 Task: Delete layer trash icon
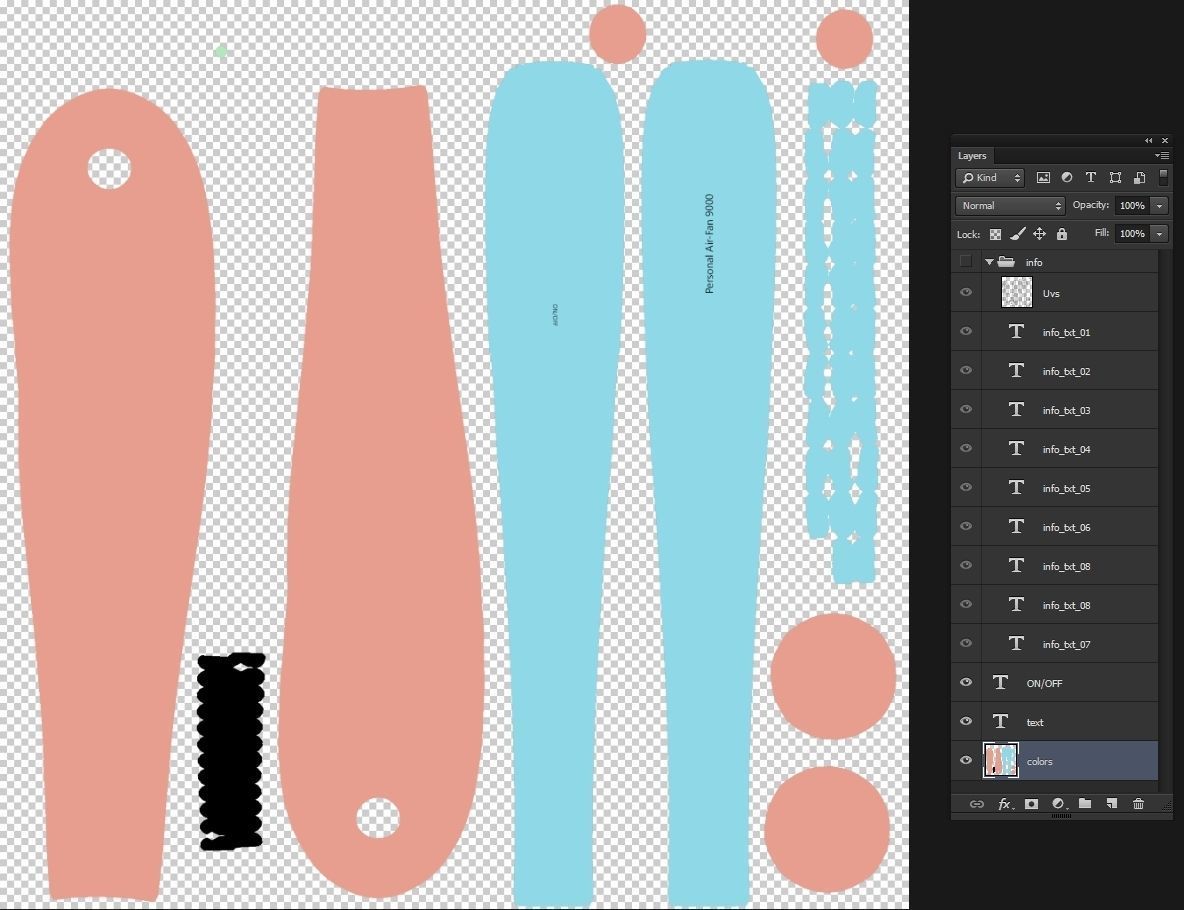pos(1138,804)
